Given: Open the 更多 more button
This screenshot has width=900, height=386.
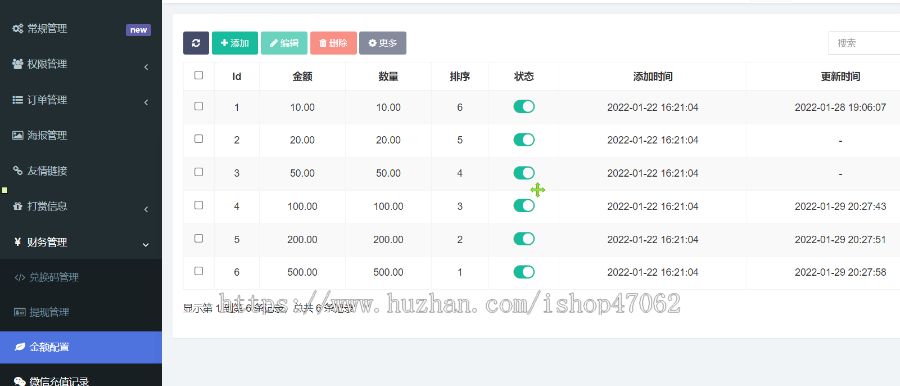Looking at the screenshot, I should (383, 43).
